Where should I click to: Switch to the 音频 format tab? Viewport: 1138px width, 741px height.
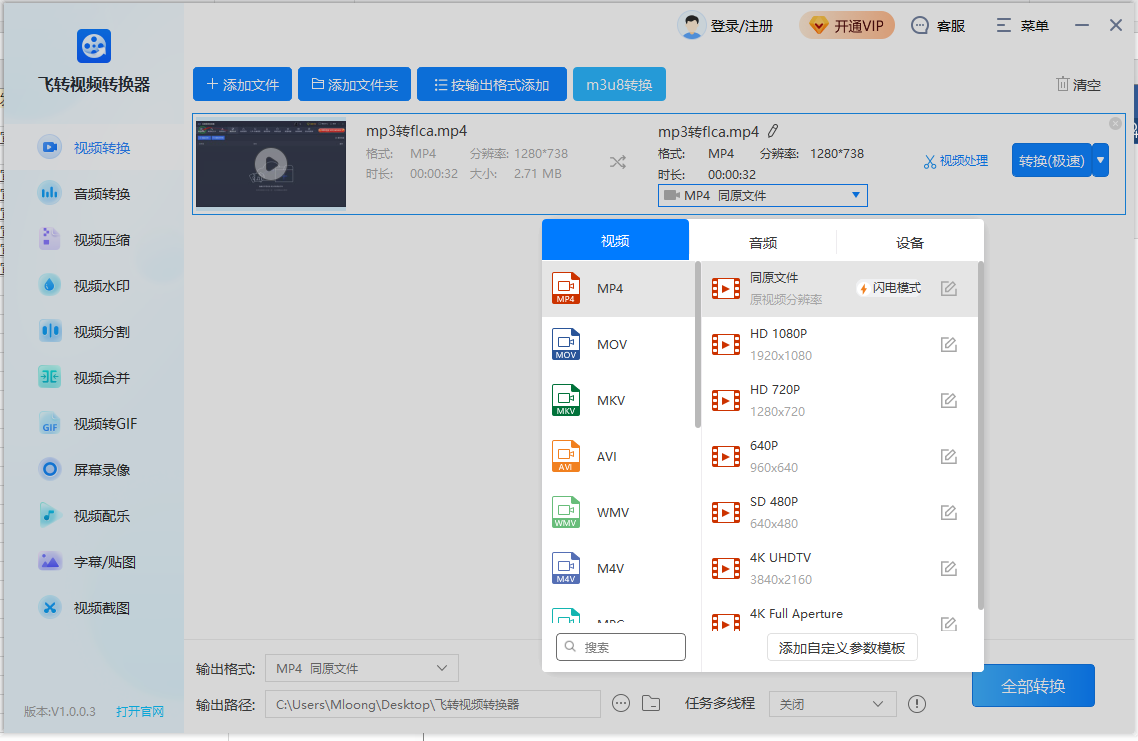coord(762,242)
